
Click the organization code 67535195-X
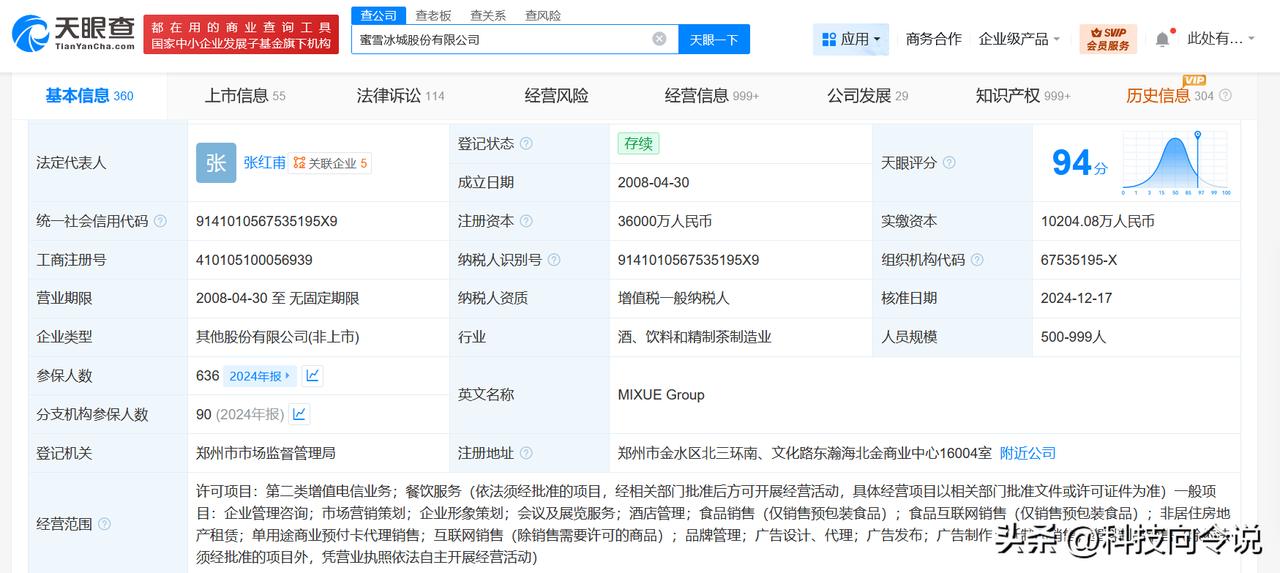[x=1078, y=260]
